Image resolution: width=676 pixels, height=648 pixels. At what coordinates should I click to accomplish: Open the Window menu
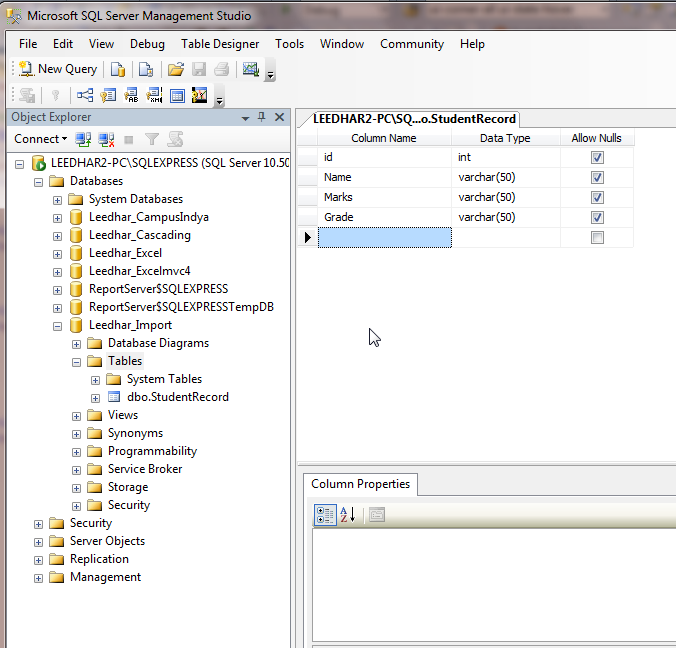tap(342, 44)
